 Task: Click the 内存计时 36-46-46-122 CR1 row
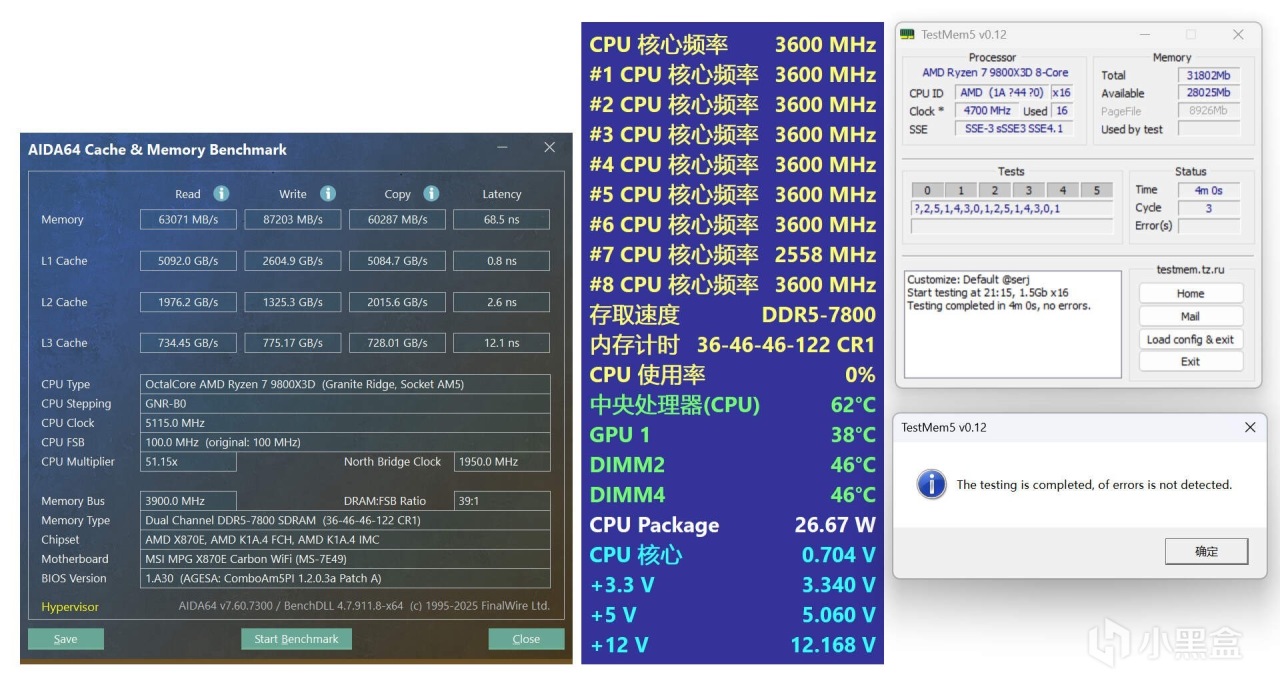(732, 344)
